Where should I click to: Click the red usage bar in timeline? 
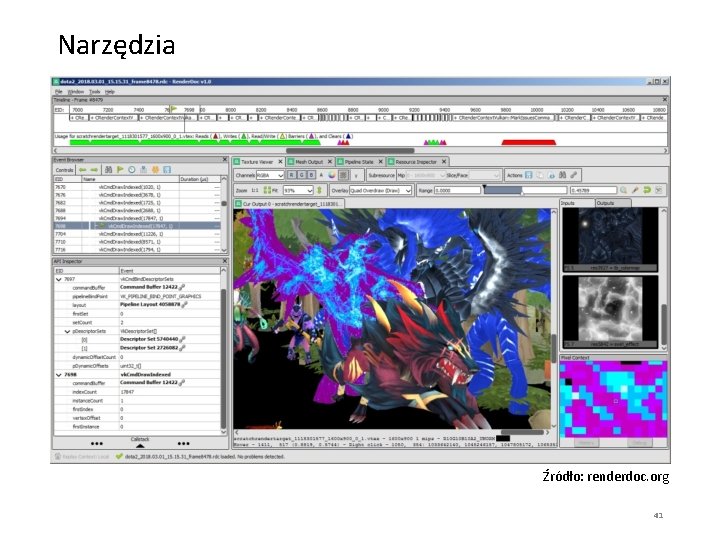[529, 142]
